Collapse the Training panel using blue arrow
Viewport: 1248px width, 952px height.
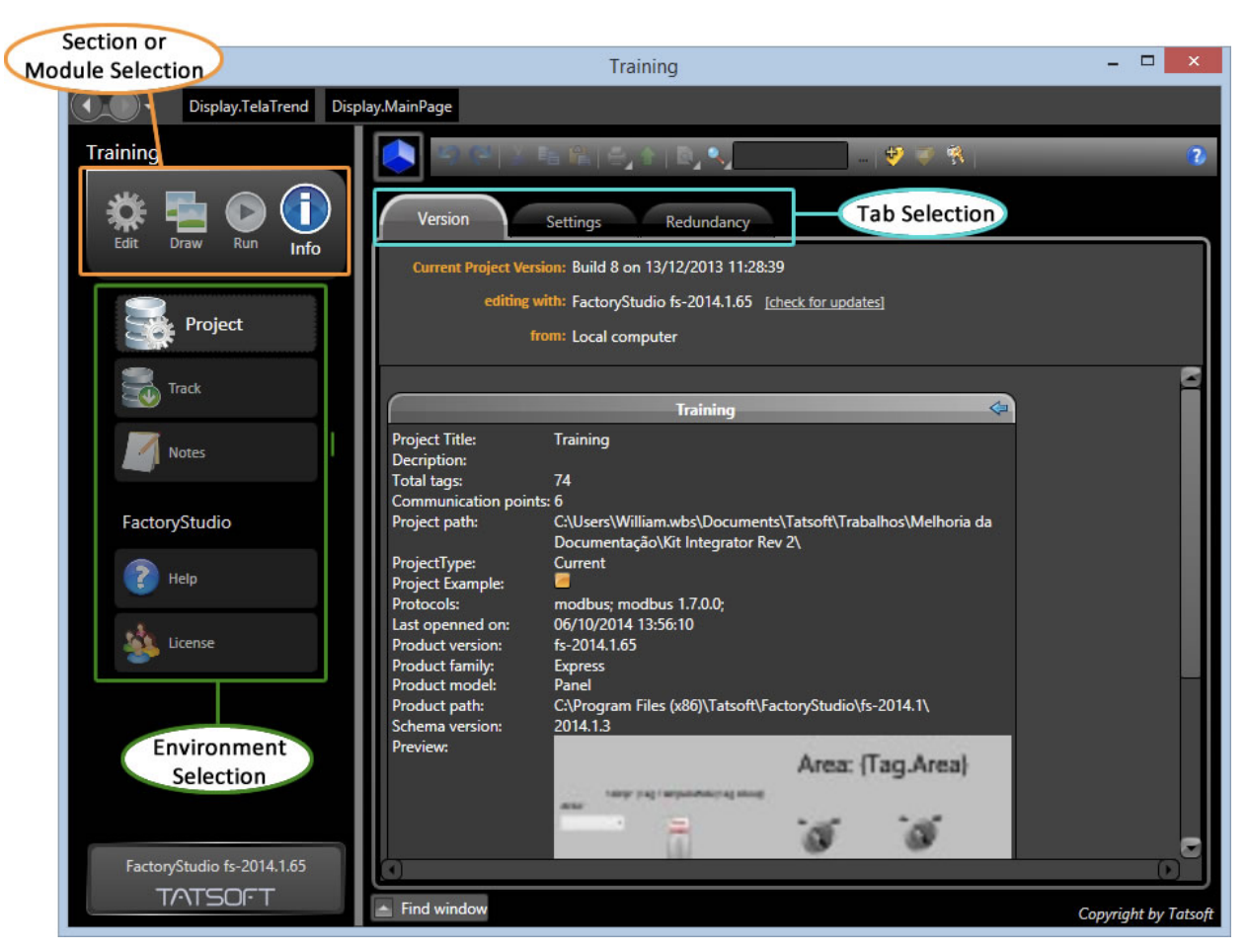tap(998, 408)
